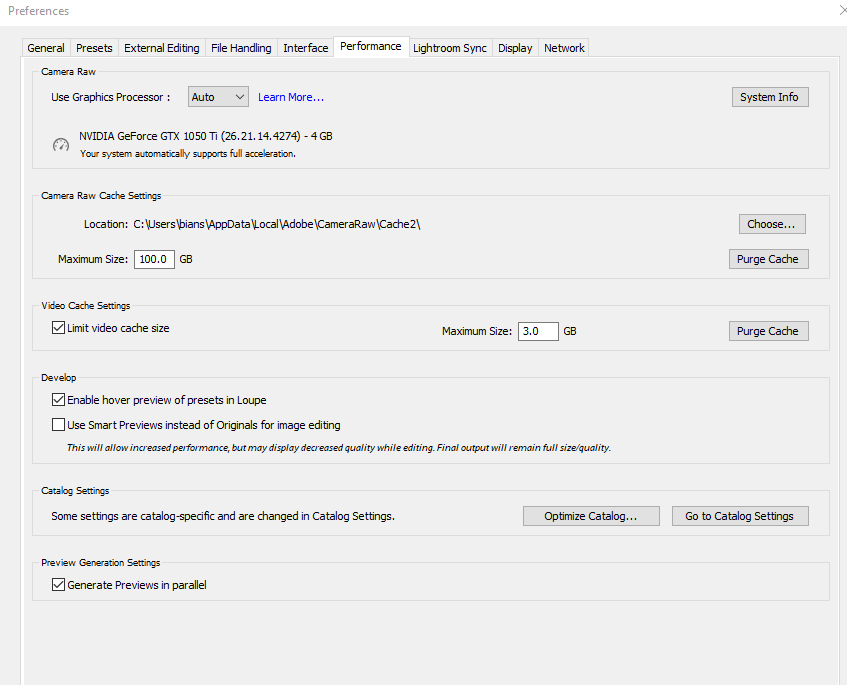Disable 'Limit video cache size'
The image size is (847, 685).
click(57, 326)
